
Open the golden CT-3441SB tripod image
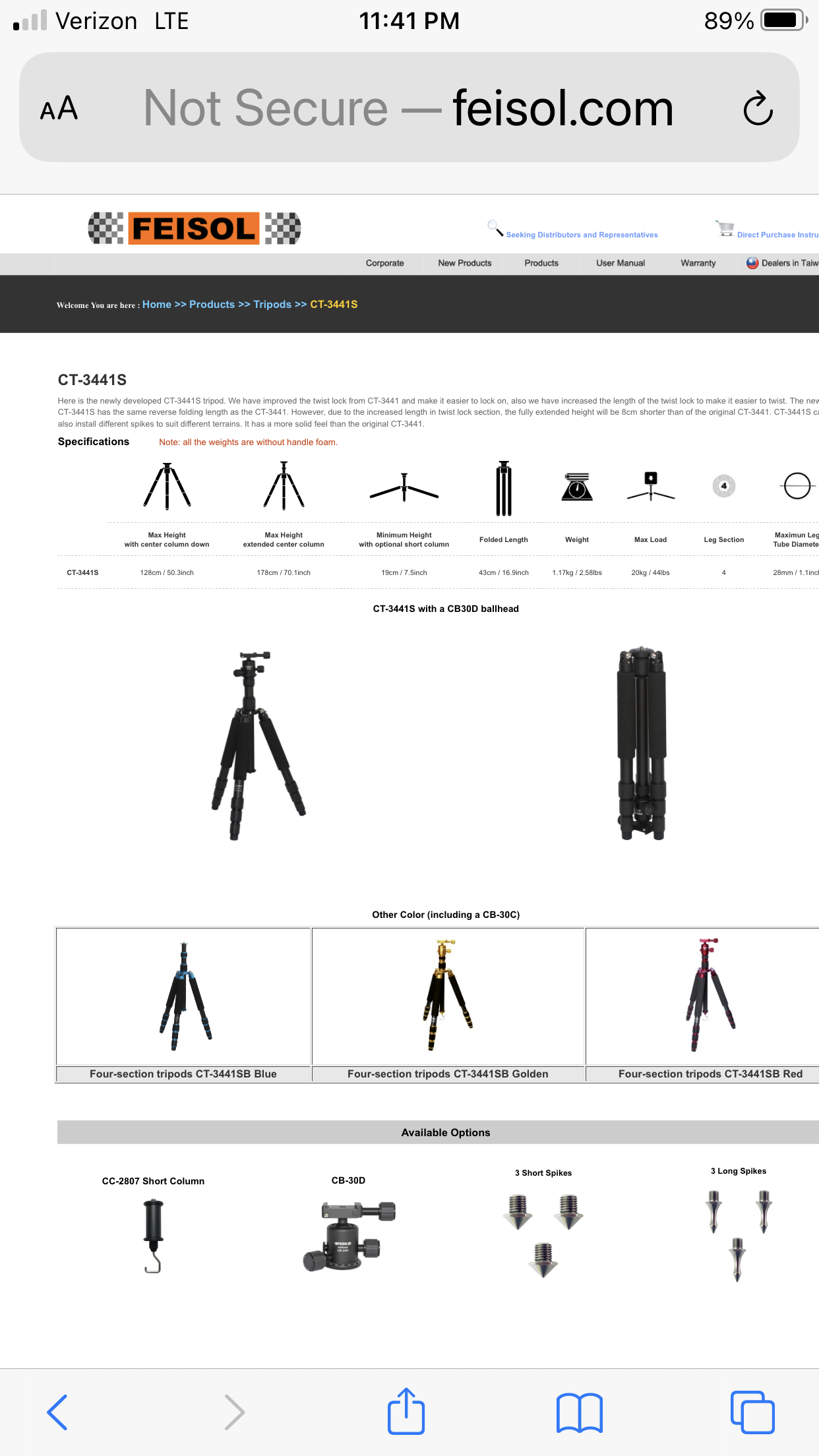[x=448, y=996]
